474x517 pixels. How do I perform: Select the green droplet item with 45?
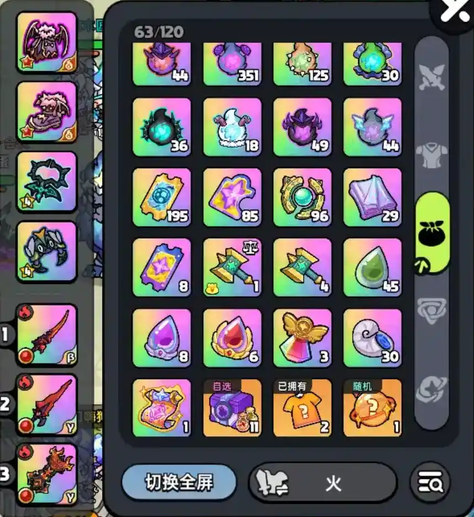373,267
